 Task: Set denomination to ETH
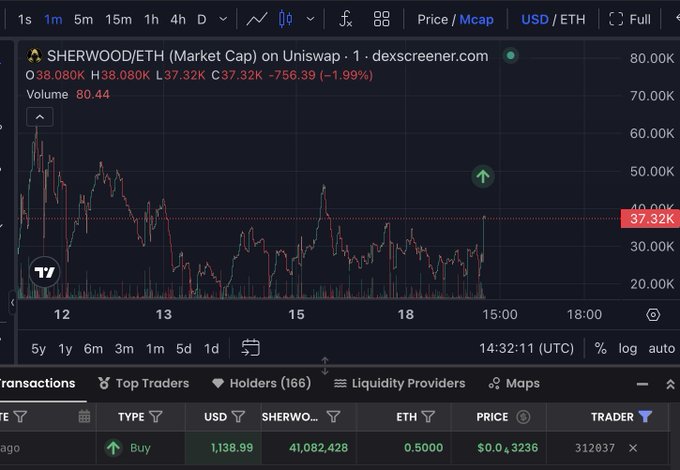click(x=572, y=20)
